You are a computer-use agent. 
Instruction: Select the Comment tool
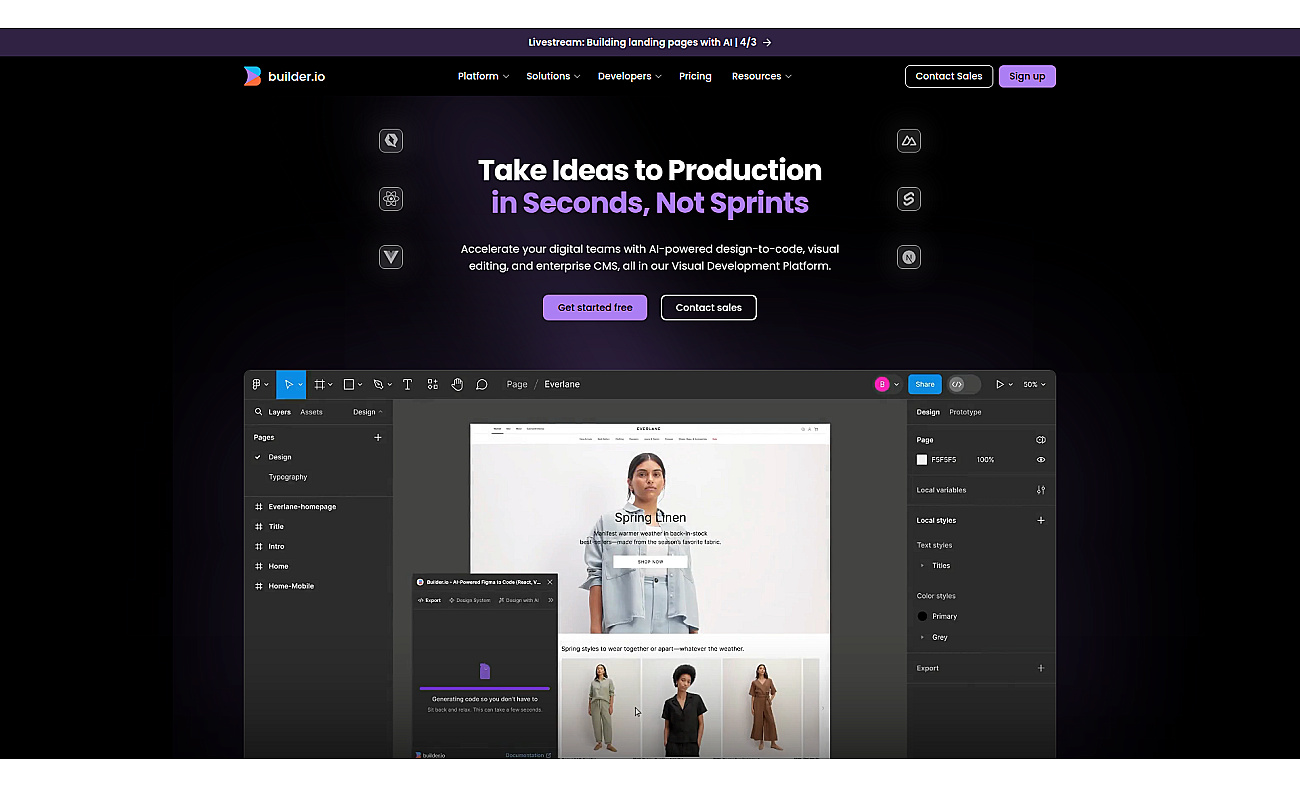click(481, 384)
